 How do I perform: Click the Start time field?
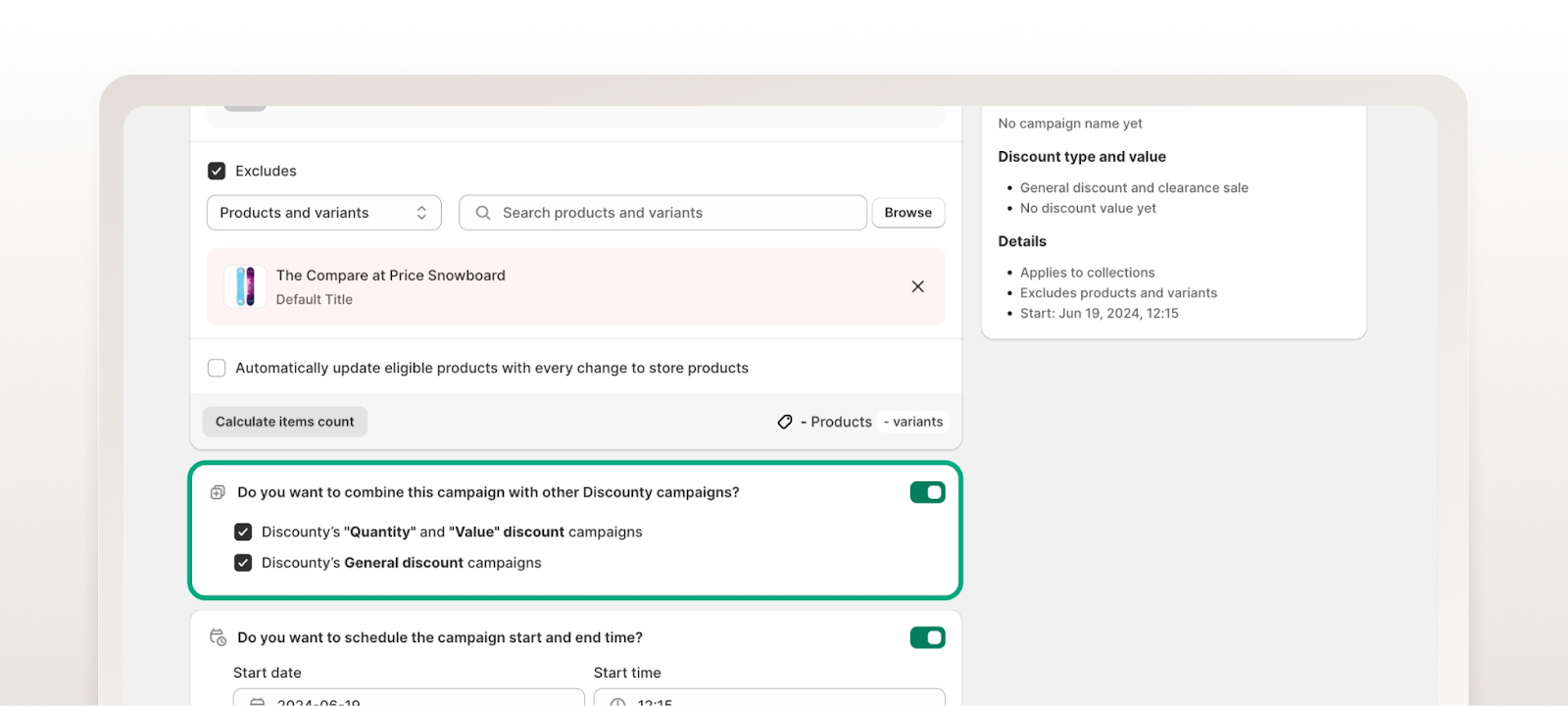point(769,697)
